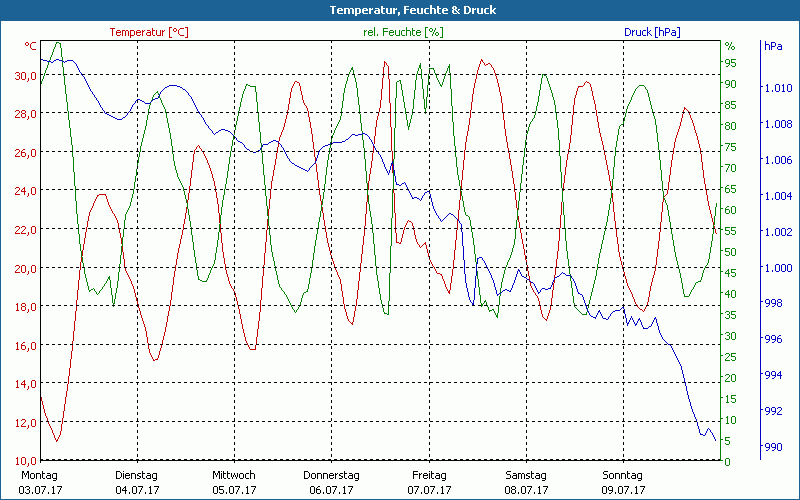Select the 'Dienstag' day label
Image resolution: width=800 pixels, height=500 pixels.
(137, 475)
